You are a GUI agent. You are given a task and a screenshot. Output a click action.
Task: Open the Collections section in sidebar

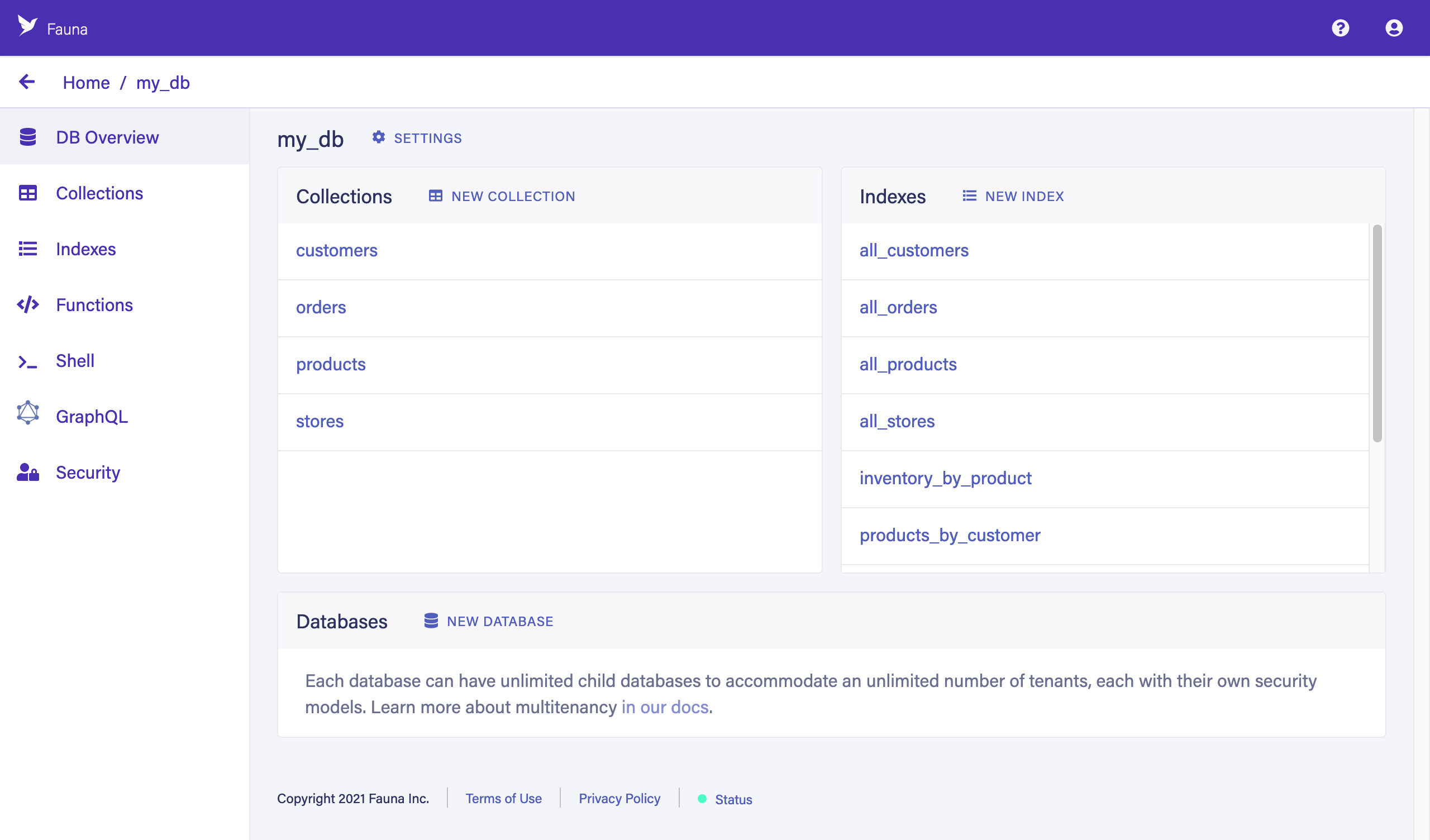99,193
